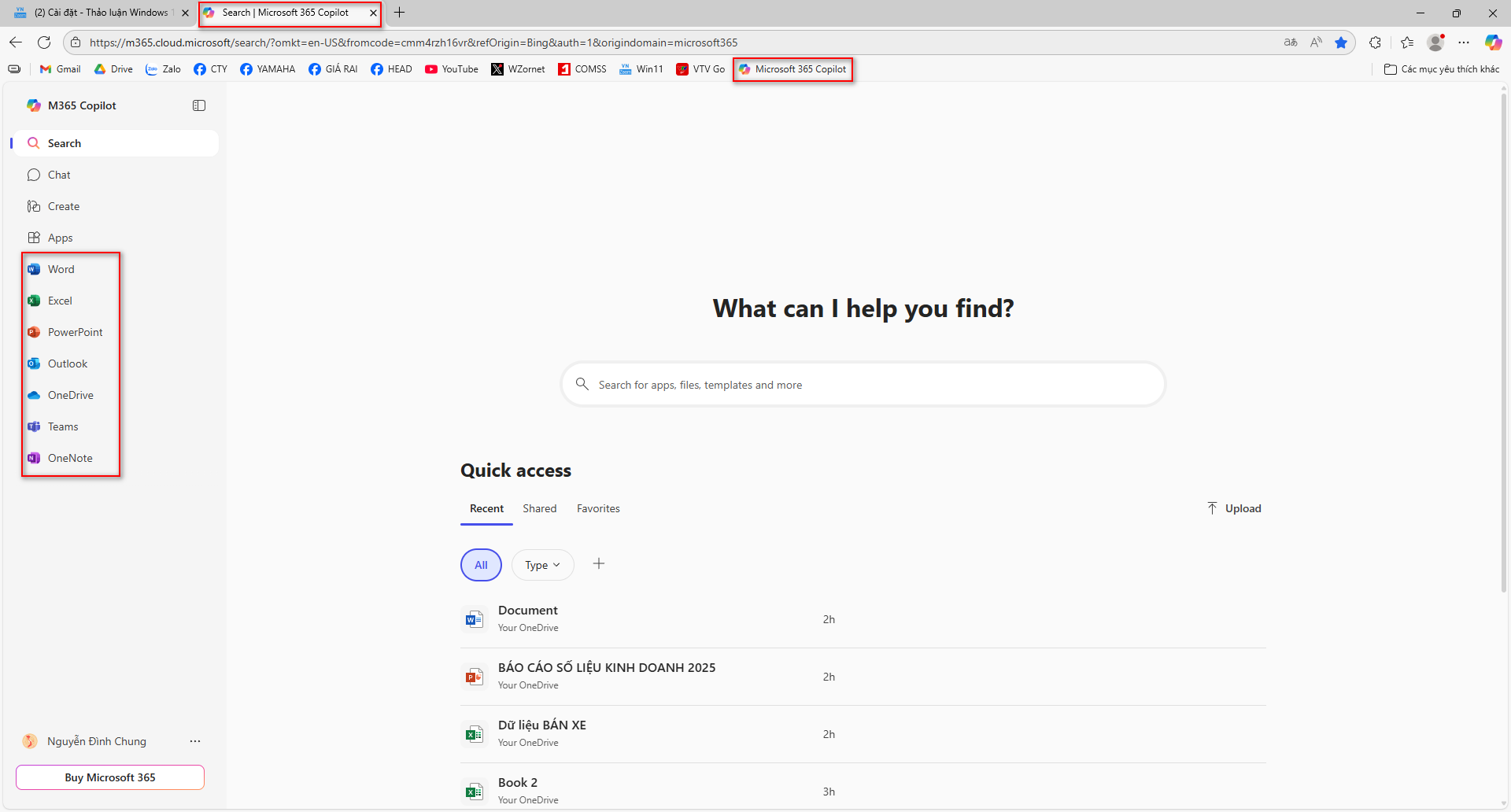Open the GIÁ RAI Facebook bookmark
1511x812 pixels.
[333, 69]
